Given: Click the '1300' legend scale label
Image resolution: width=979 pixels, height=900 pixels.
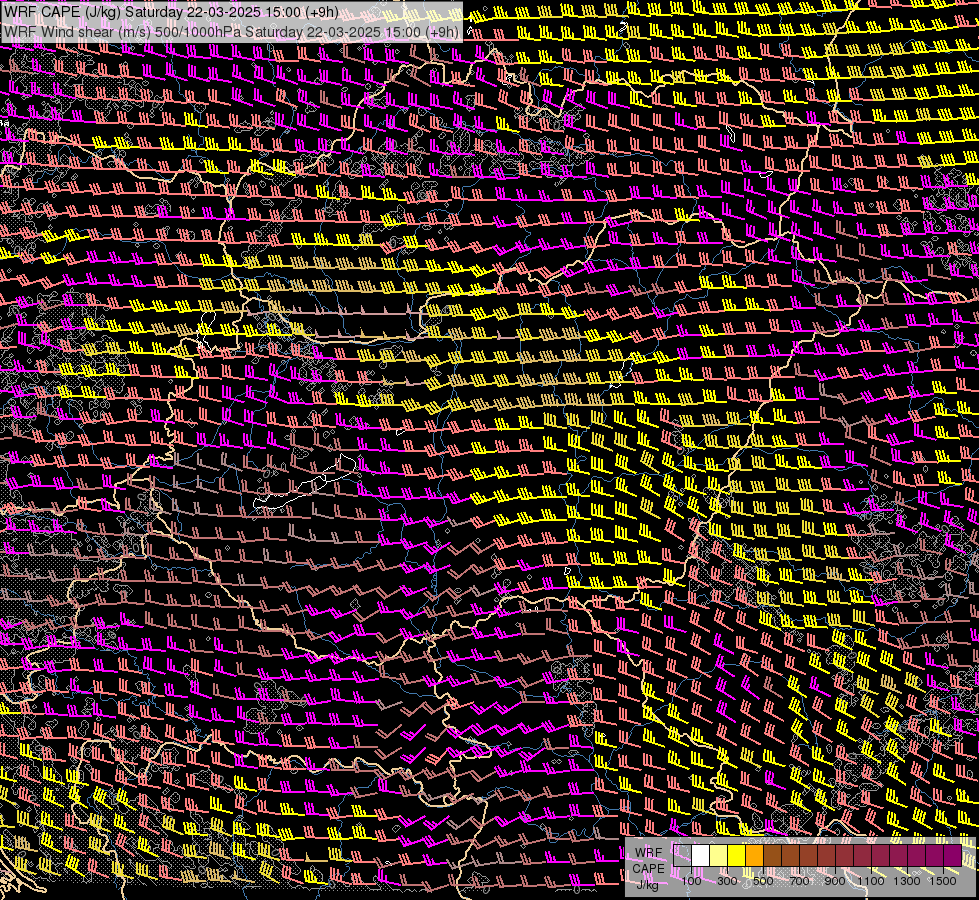Looking at the screenshot, I should click(907, 881).
